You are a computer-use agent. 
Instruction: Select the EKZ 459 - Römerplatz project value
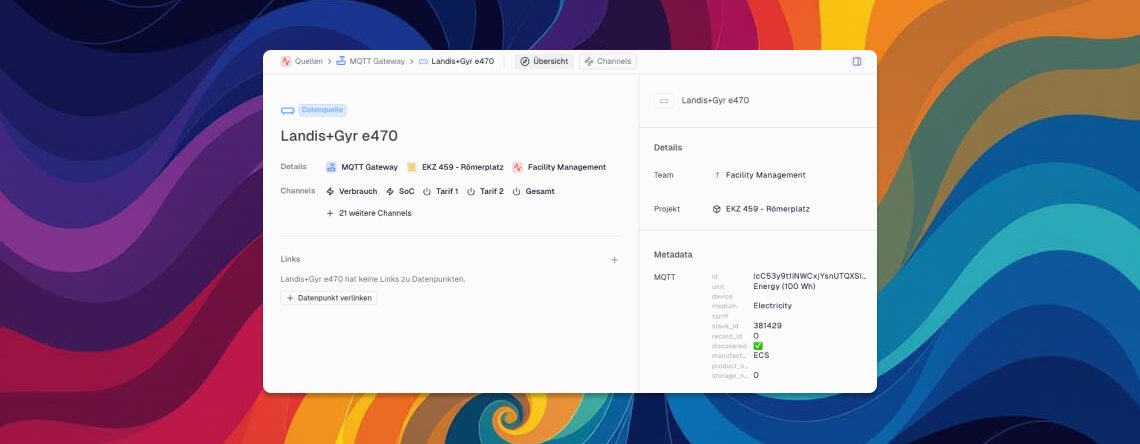tap(768, 209)
